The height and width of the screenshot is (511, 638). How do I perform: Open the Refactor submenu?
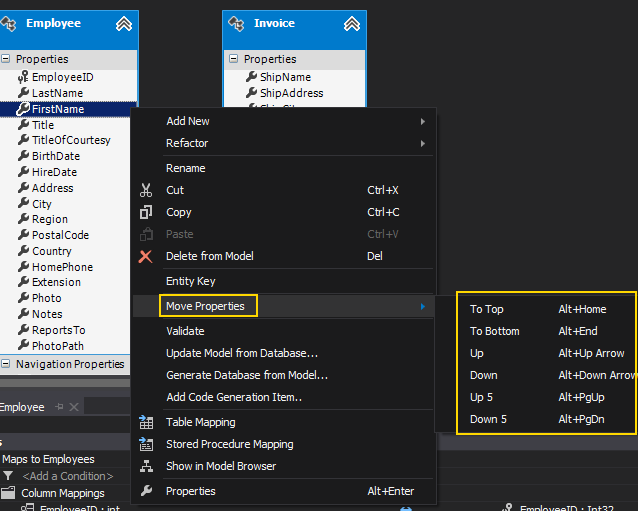[x=187, y=143]
